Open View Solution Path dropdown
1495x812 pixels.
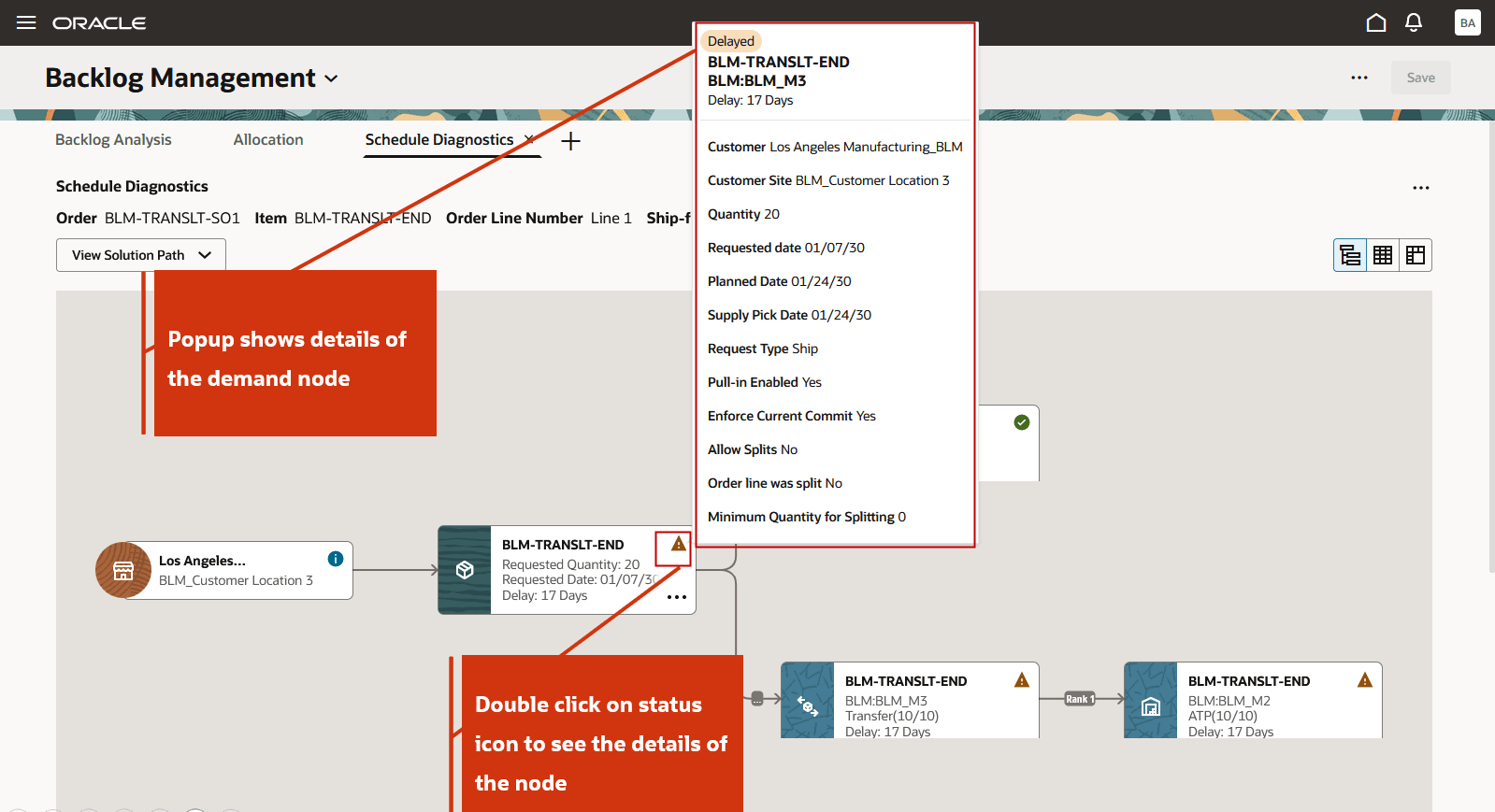click(141, 255)
